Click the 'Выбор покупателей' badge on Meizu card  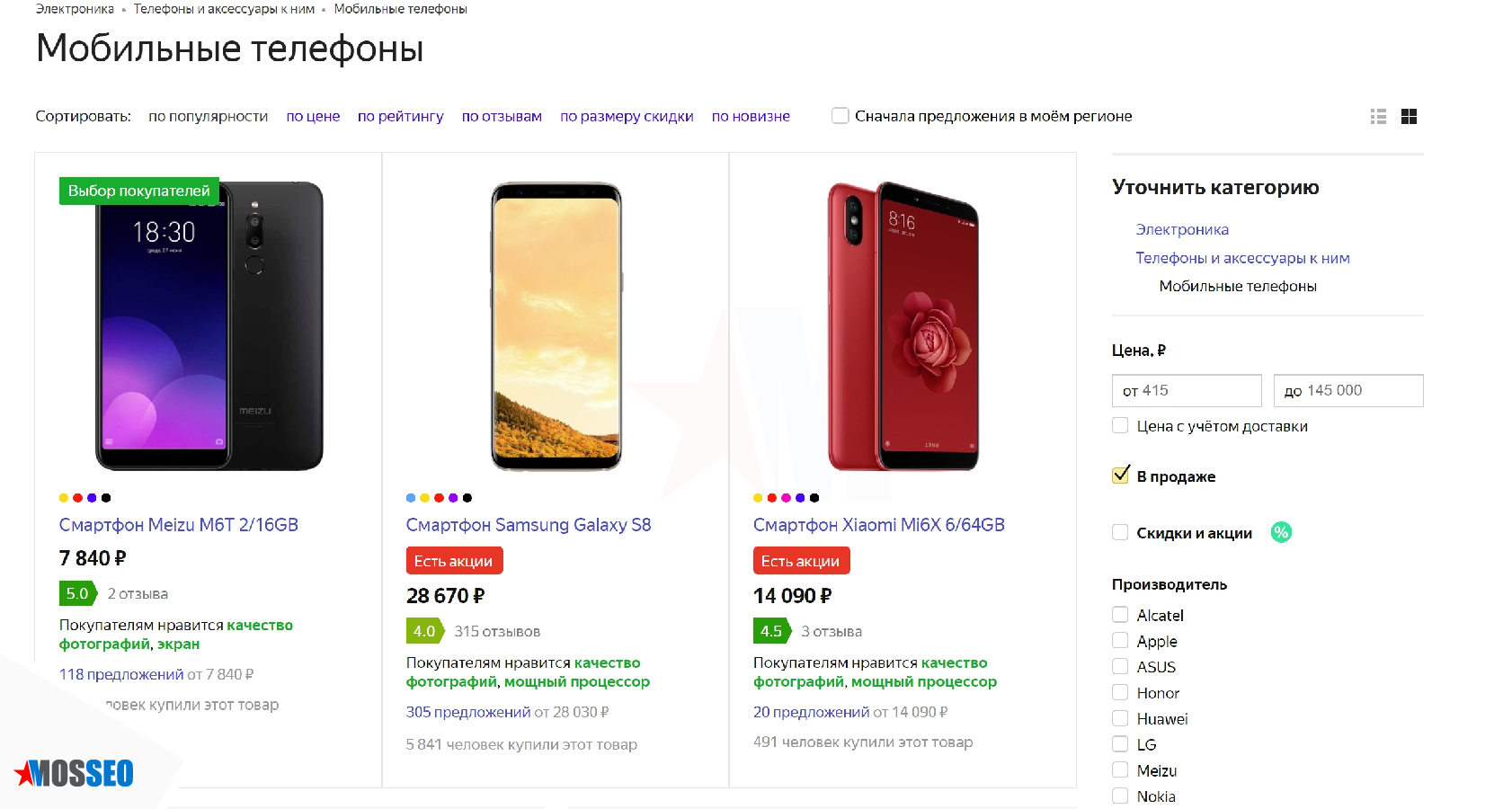click(138, 191)
